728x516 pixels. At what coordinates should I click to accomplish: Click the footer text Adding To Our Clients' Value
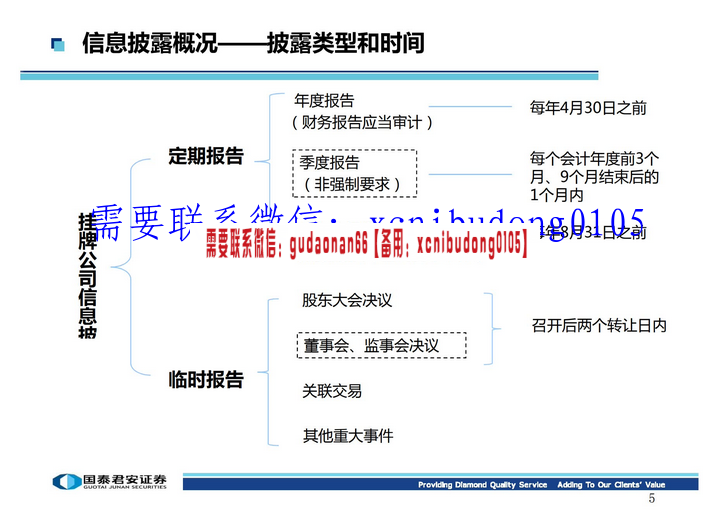point(611,485)
